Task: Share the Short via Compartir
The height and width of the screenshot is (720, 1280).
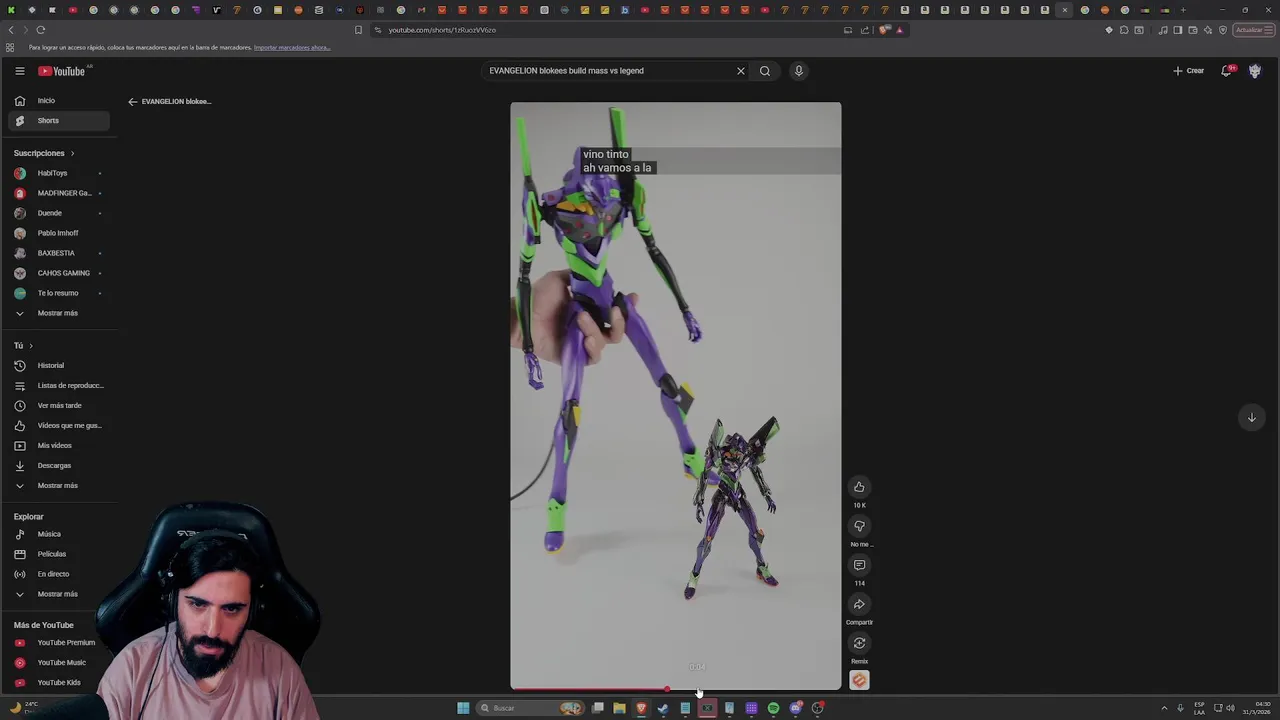Action: pos(859,604)
